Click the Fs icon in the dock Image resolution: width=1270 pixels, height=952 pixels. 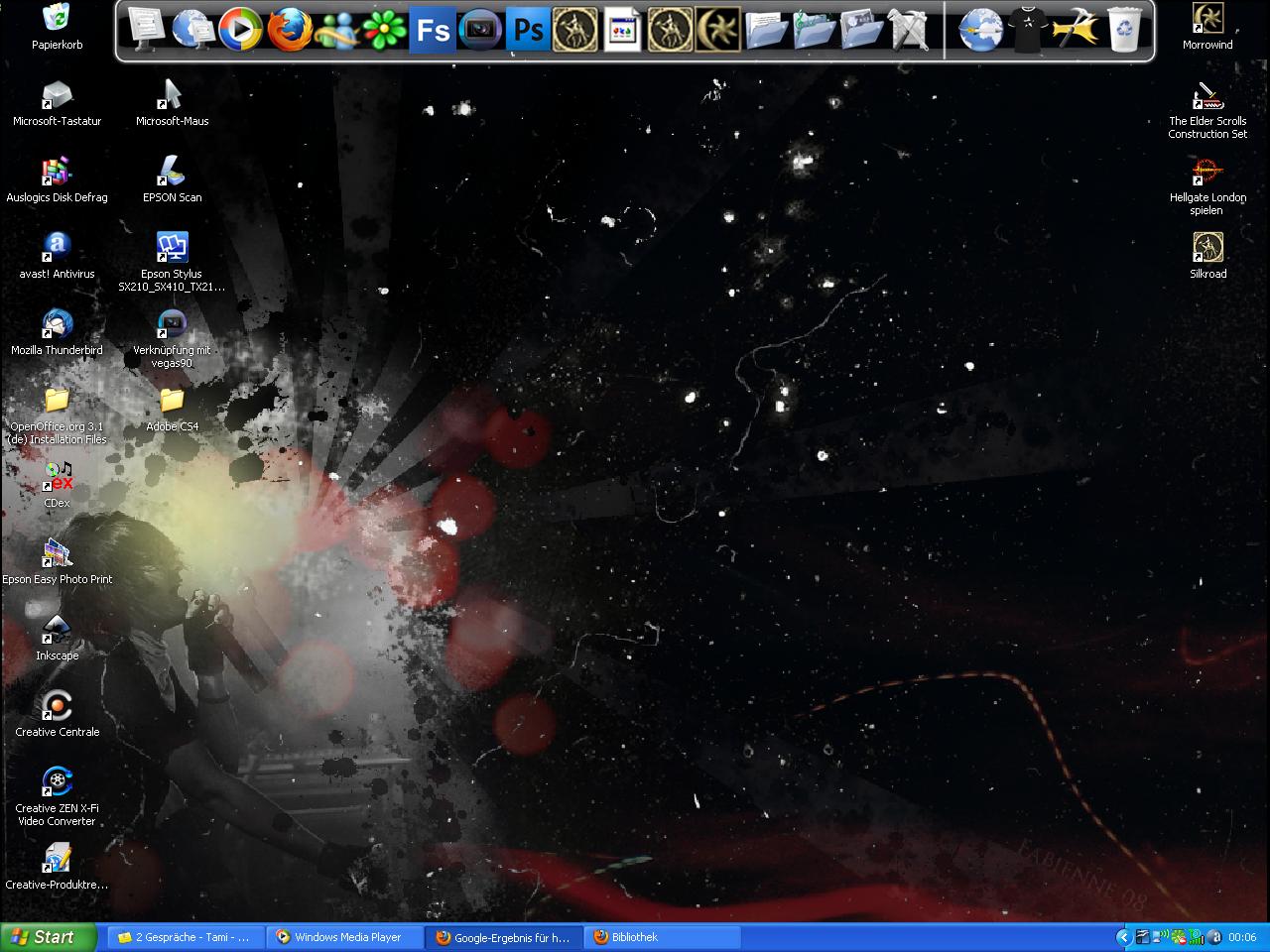coord(433,30)
